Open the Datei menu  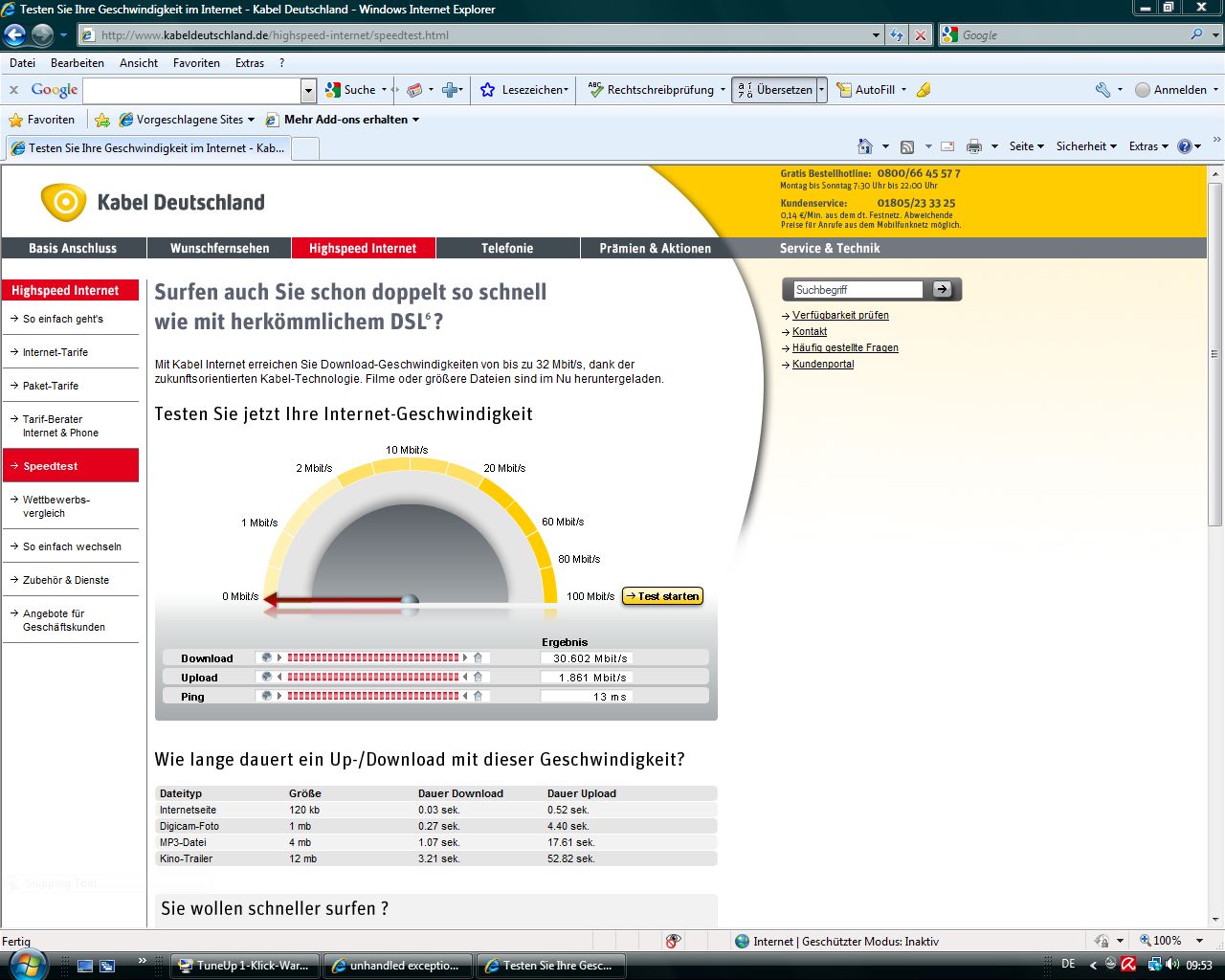(22, 63)
